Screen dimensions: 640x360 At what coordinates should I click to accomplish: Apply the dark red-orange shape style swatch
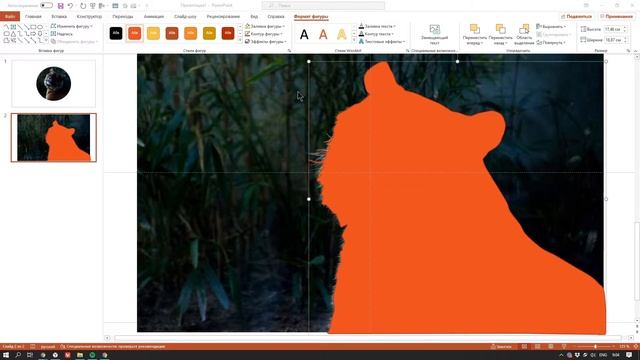(228, 33)
